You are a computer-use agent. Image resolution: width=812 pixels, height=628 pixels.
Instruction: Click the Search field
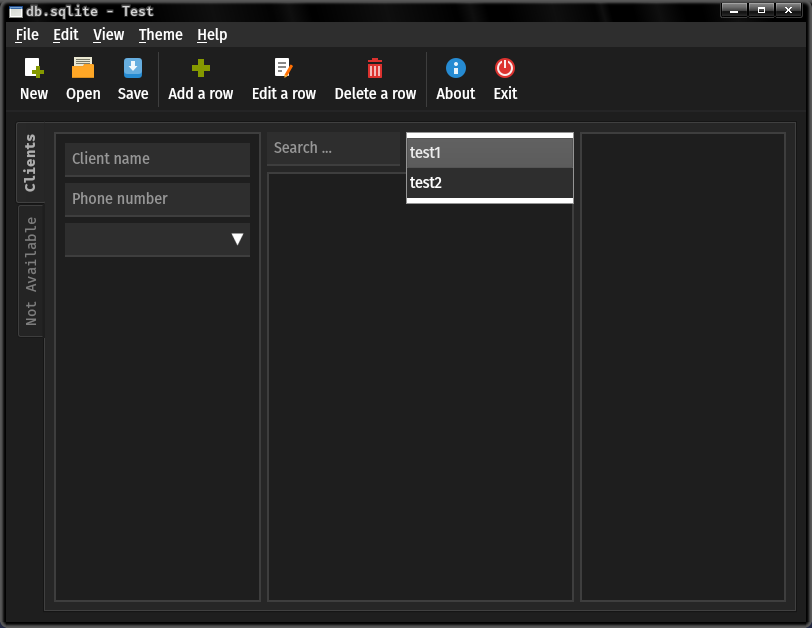pyautogui.click(x=334, y=149)
